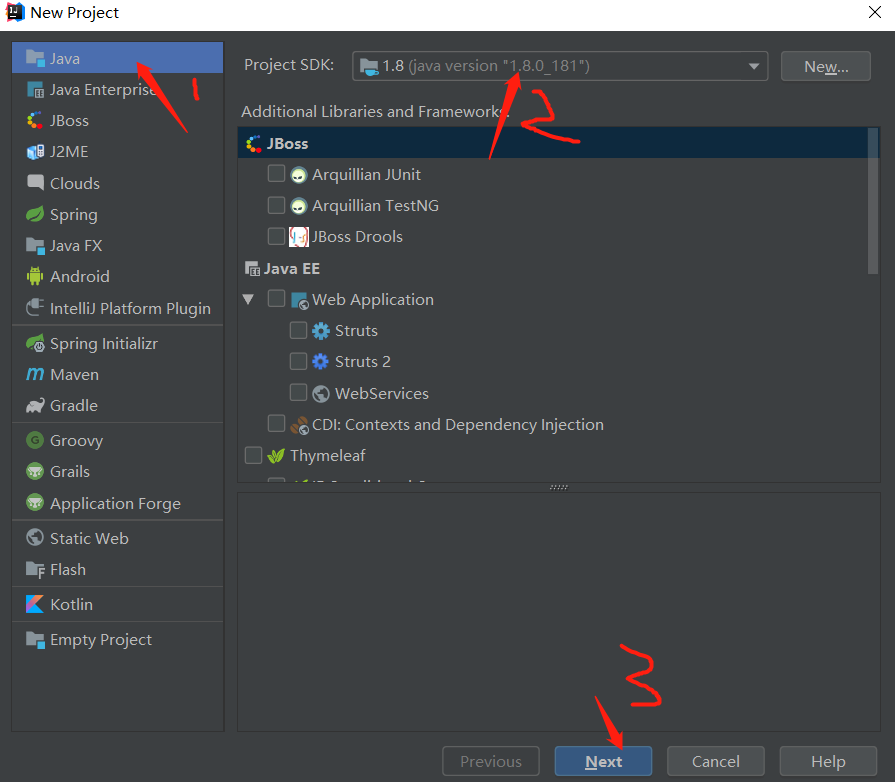
Task: Click the Next button
Action: [603, 761]
